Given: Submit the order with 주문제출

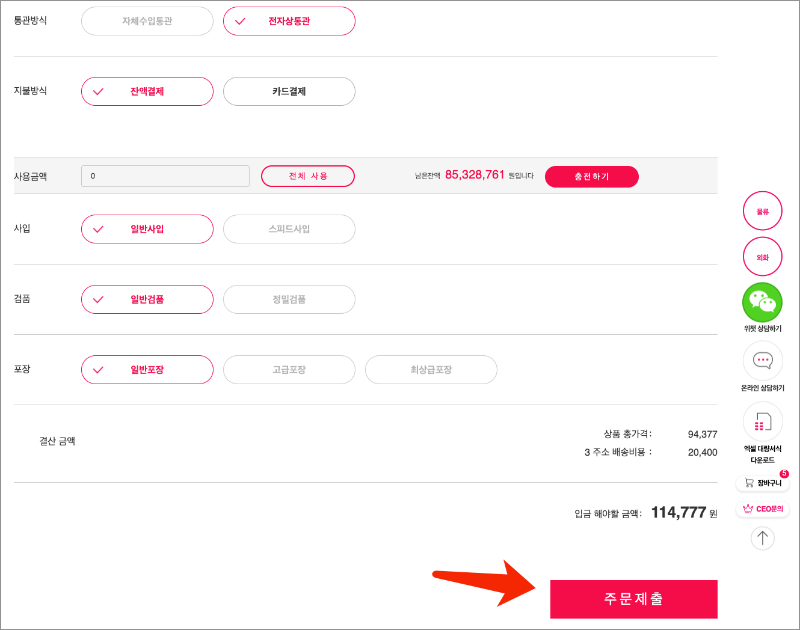Looking at the screenshot, I should pos(633,599).
